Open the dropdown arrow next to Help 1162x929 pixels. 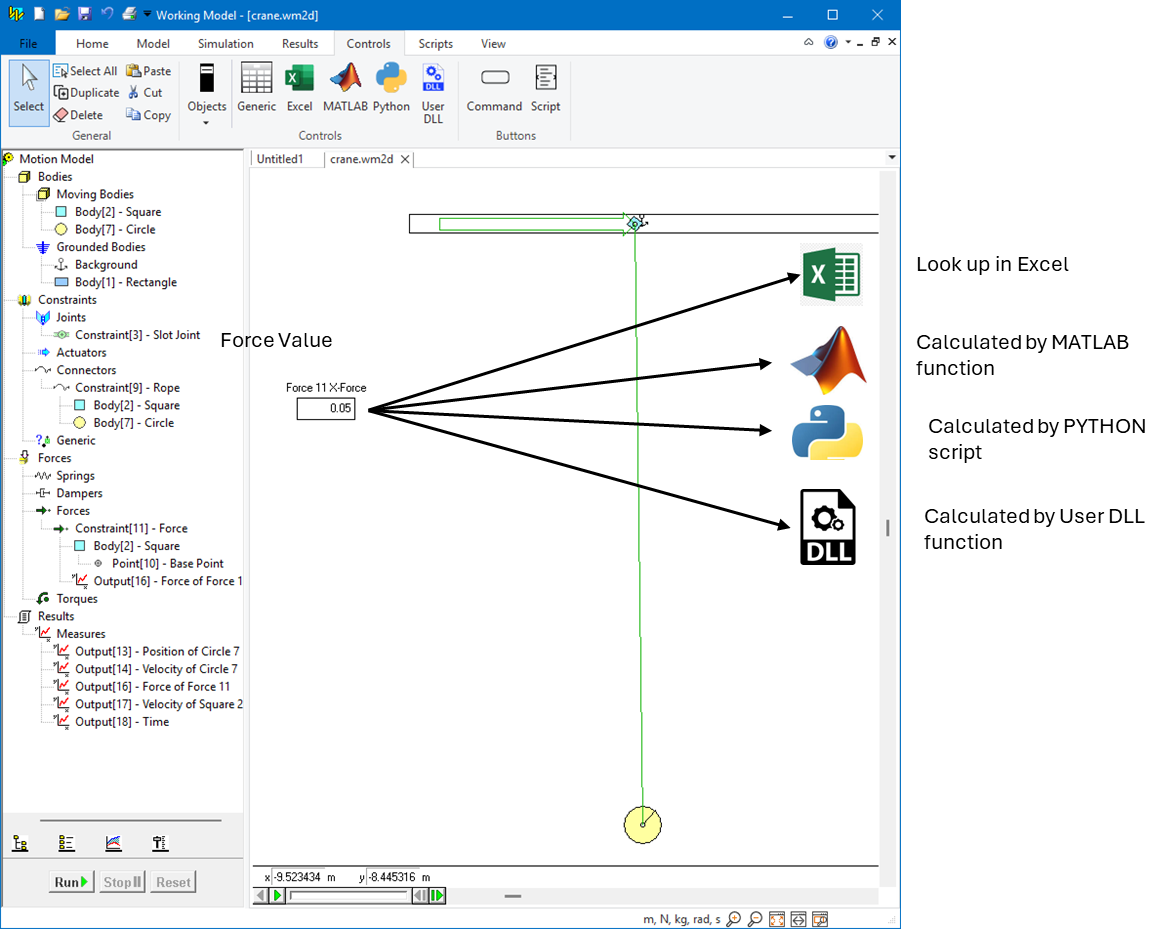848,42
